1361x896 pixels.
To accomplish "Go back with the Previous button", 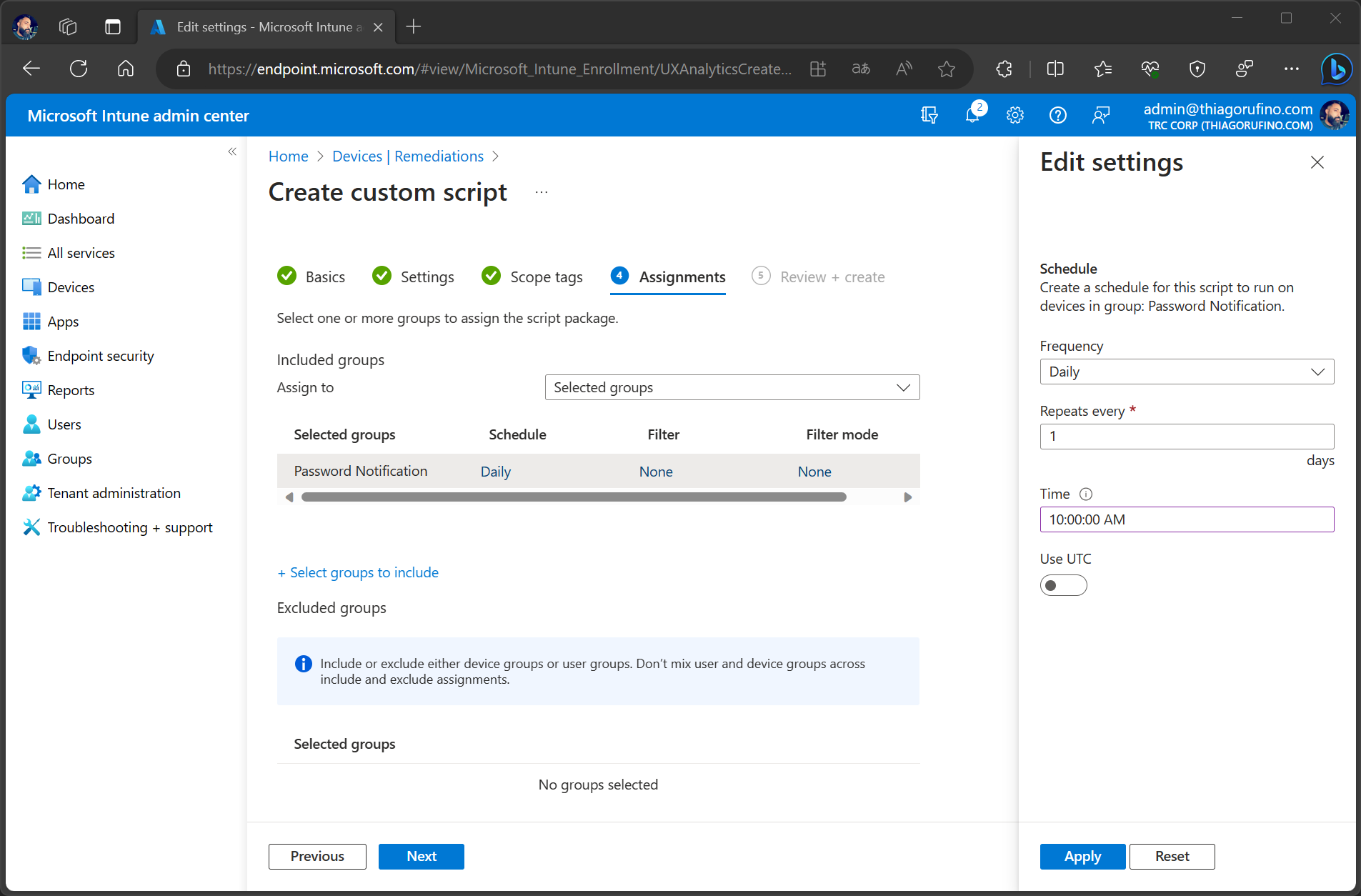I will [x=317, y=856].
